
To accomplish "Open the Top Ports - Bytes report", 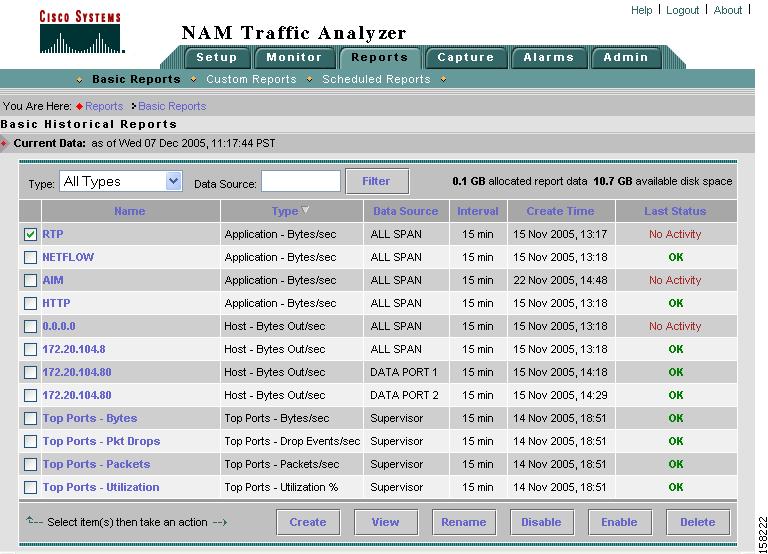I will tap(90, 418).
